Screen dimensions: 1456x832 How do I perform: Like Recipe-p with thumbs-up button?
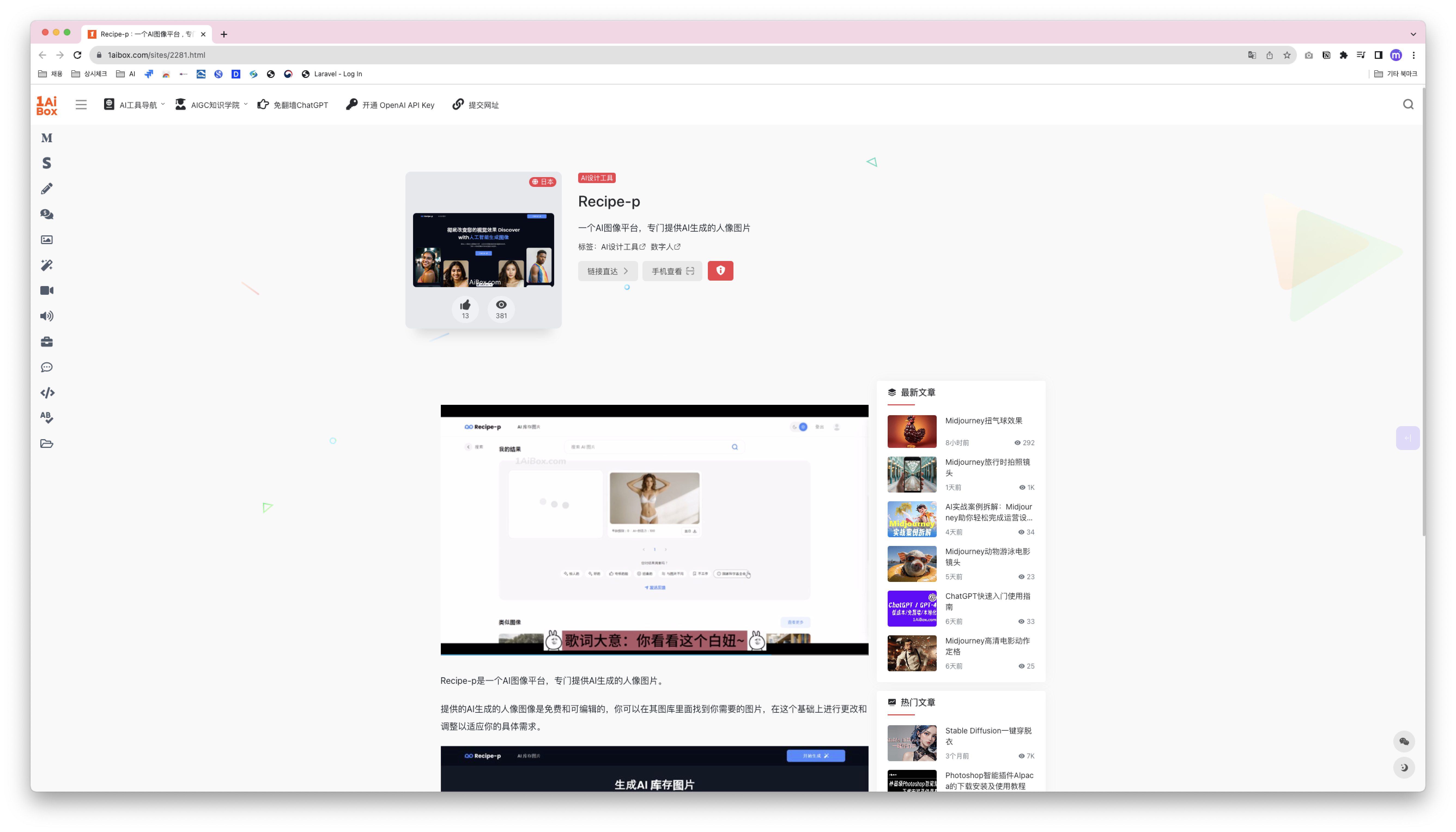click(465, 309)
